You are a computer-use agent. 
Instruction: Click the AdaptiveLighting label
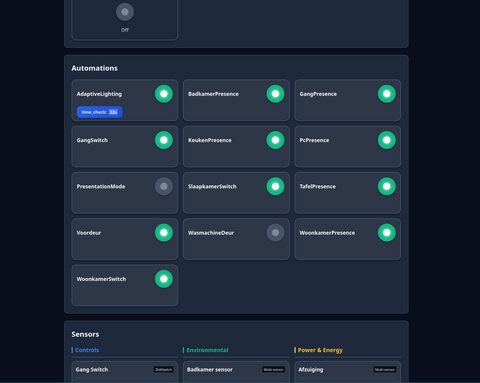[99, 94]
